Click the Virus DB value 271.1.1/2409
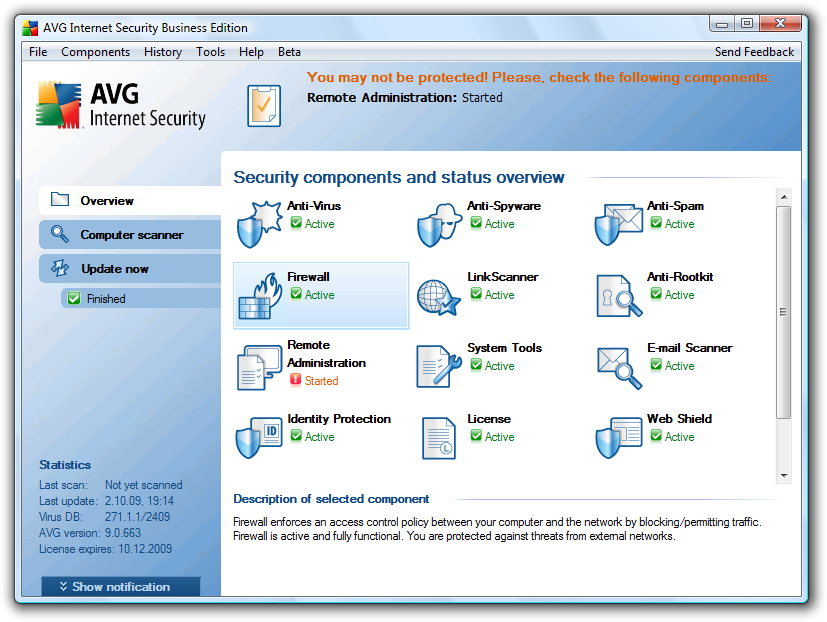The image size is (827, 622). [x=137, y=517]
